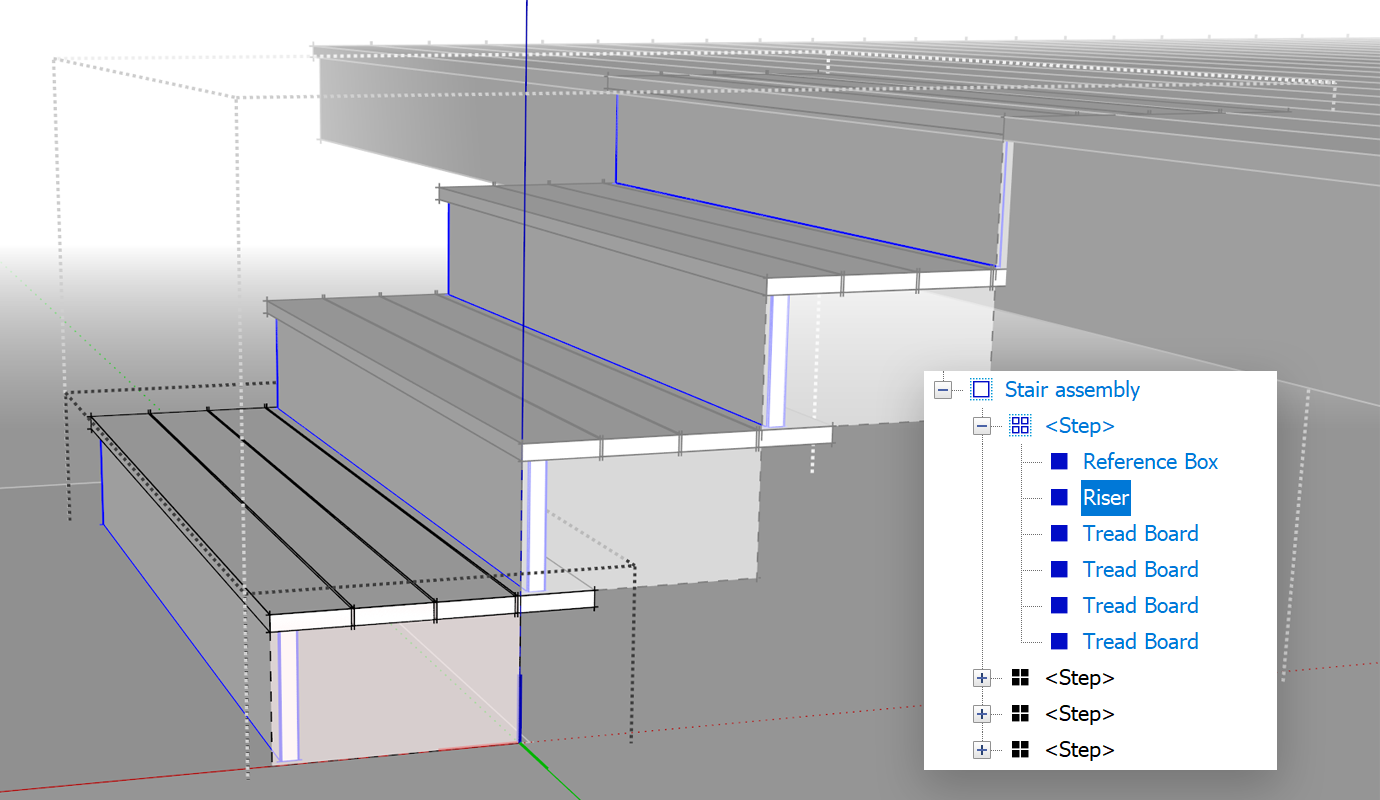Click the square icon next to Riser
The height and width of the screenshot is (800, 1380).
coord(1061,497)
